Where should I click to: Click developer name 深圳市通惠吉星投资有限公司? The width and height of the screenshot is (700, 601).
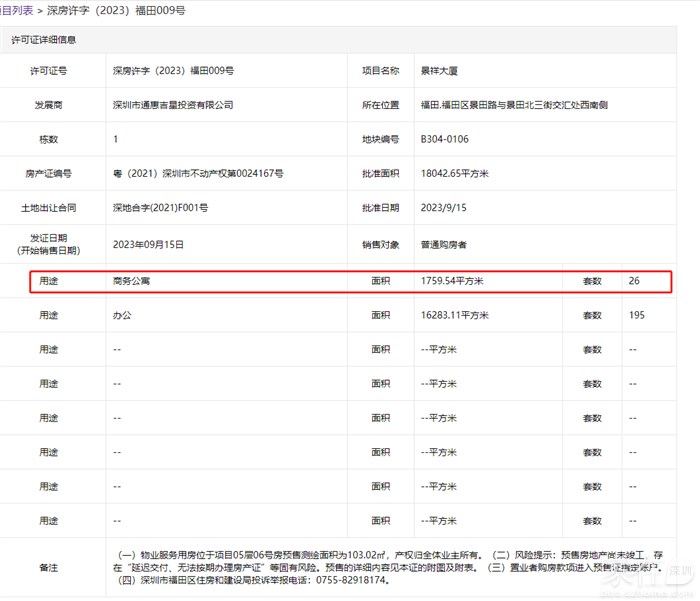(x=173, y=105)
